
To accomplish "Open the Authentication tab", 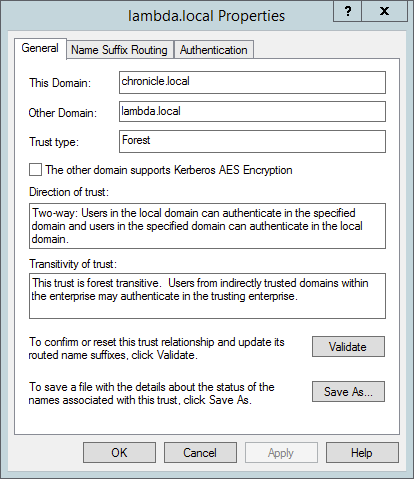I will coord(214,50).
